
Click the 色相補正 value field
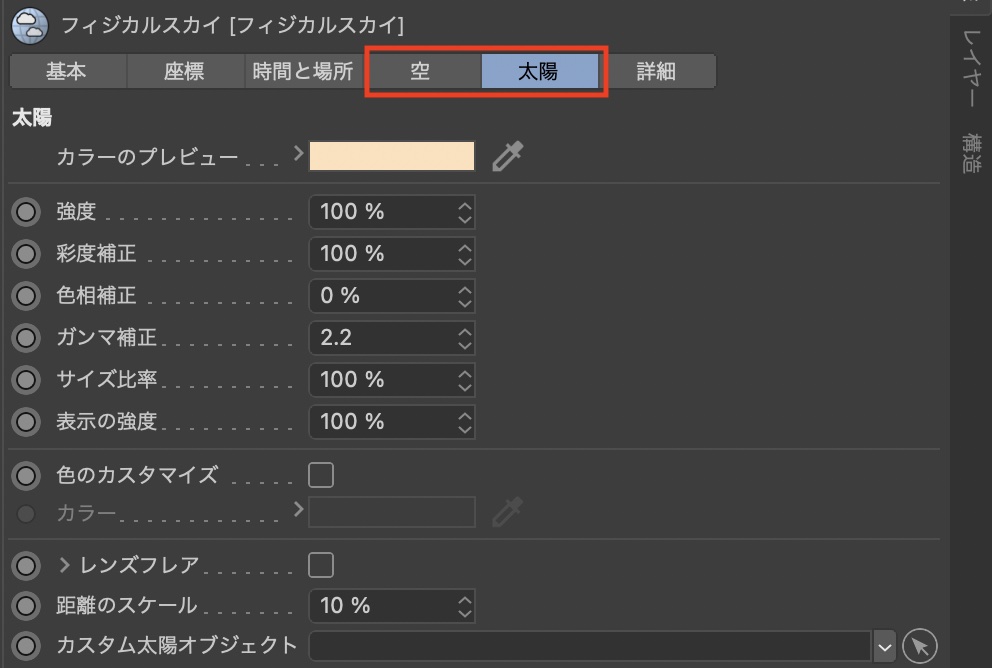(382, 296)
